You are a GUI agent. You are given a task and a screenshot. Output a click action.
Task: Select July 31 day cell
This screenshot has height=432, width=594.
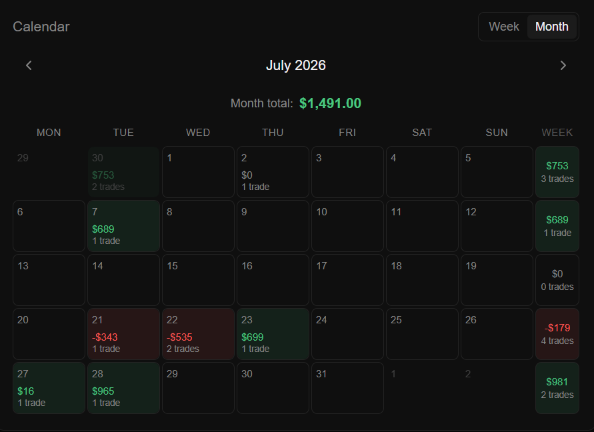347,388
